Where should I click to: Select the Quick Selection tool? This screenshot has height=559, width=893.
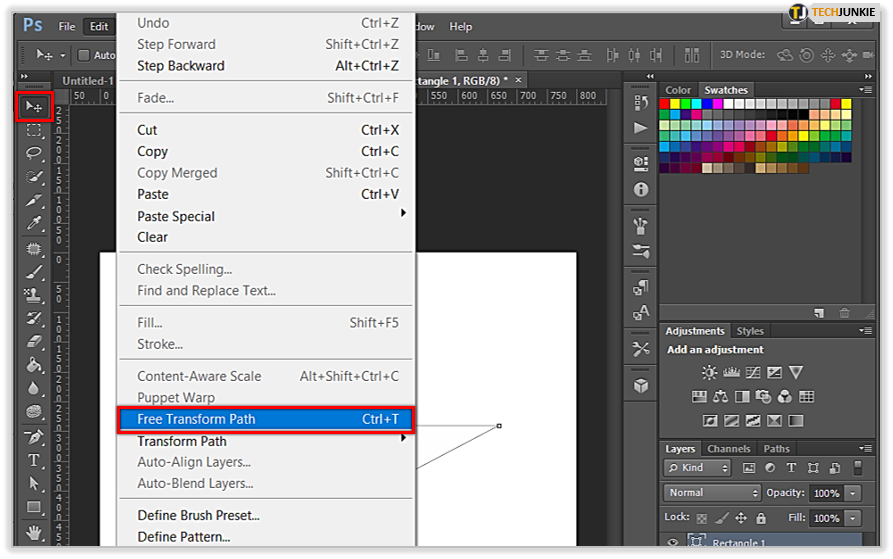(34, 177)
